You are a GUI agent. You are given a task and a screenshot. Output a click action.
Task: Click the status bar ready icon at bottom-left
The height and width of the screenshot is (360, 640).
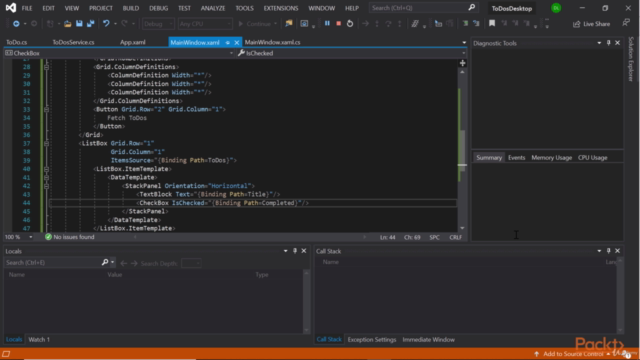[x=6, y=354]
